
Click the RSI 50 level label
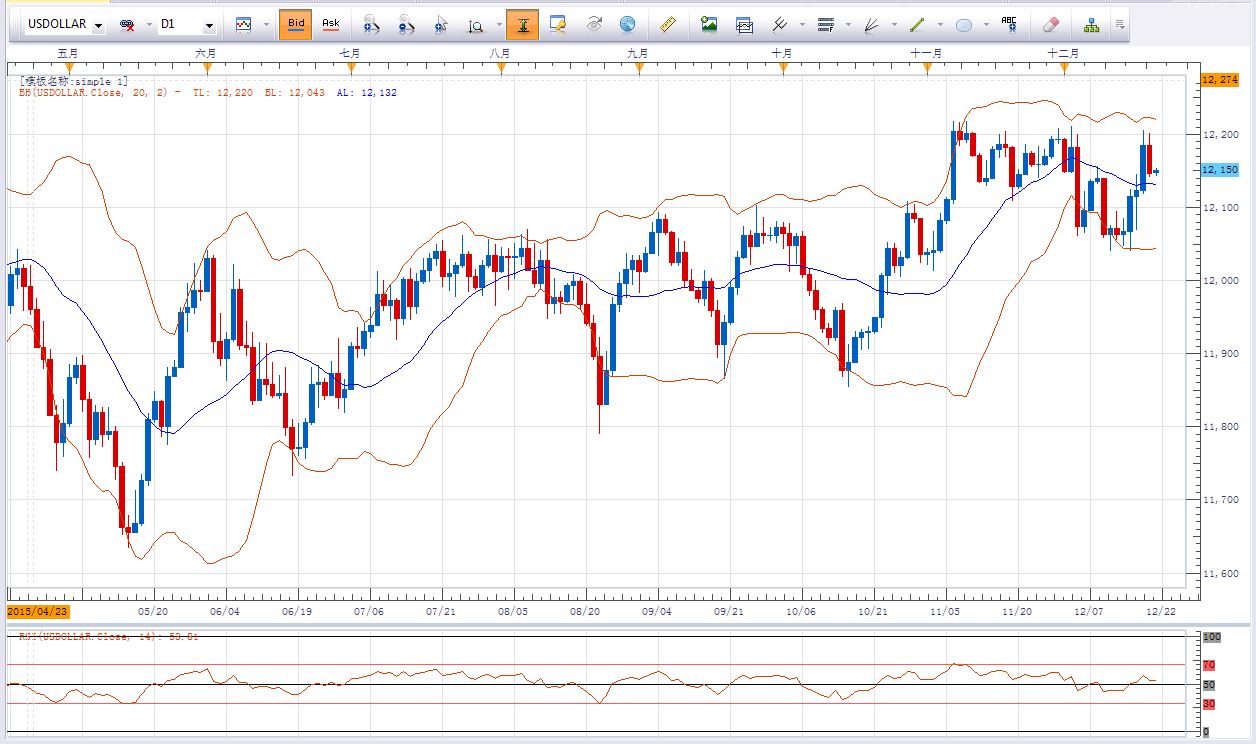click(1208, 685)
